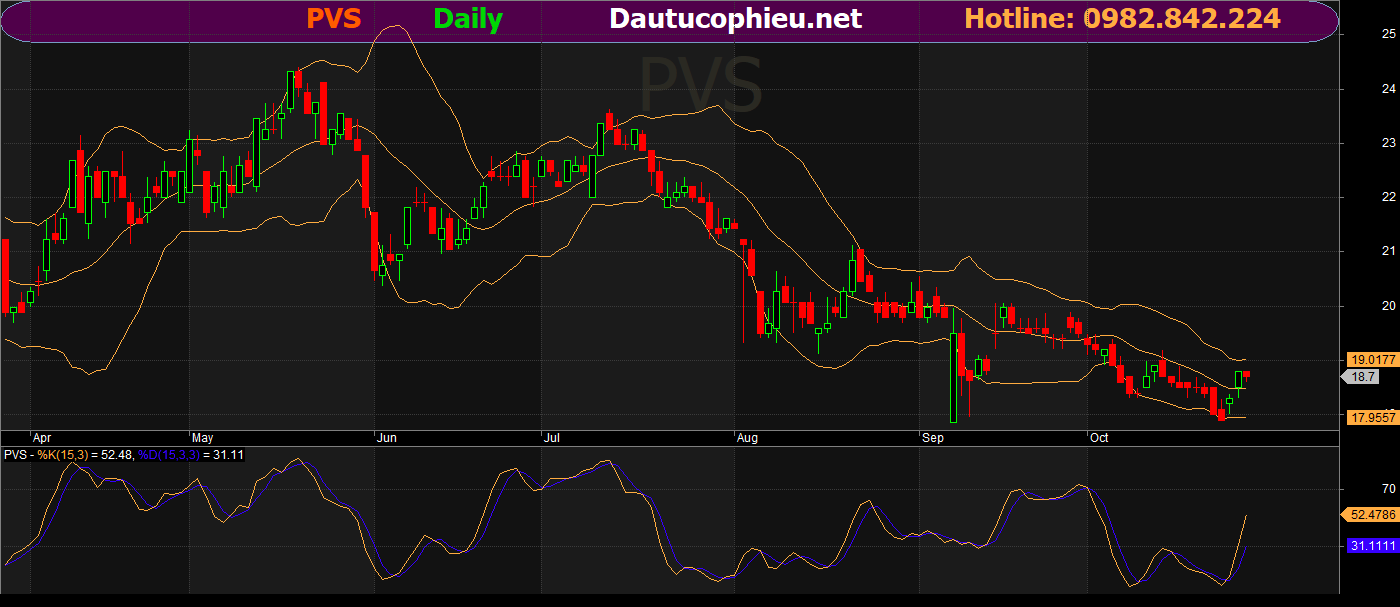Click the 52.4786 stochastic value tag

click(x=1371, y=514)
